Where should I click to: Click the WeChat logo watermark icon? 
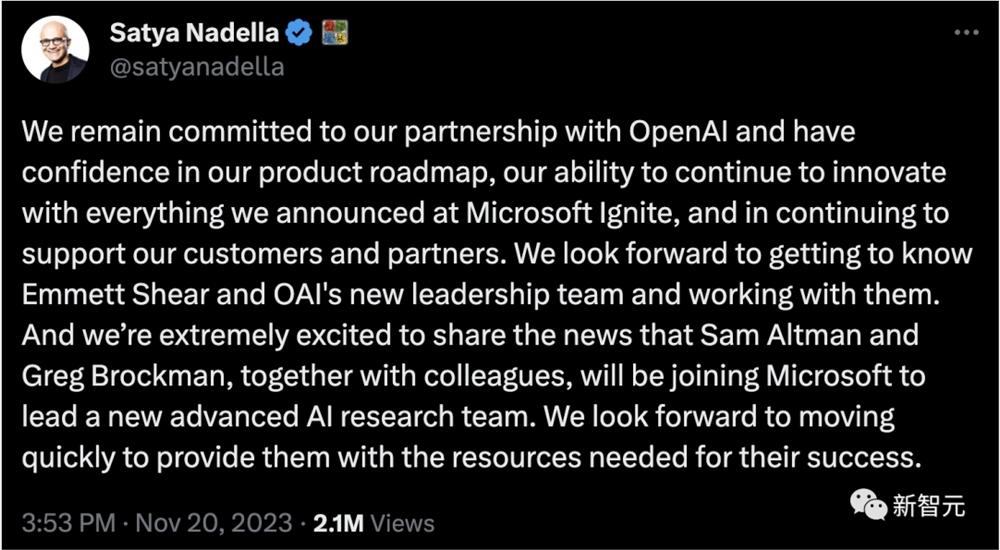click(869, 505)
